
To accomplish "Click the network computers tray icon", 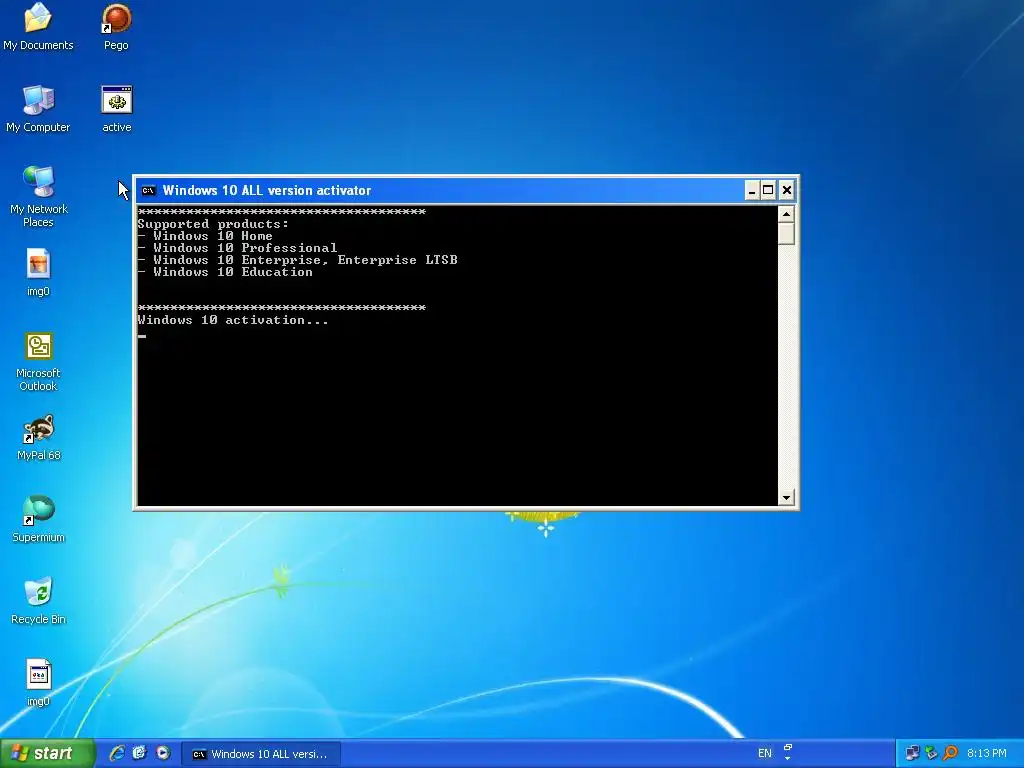I will [x=912, y=753].
